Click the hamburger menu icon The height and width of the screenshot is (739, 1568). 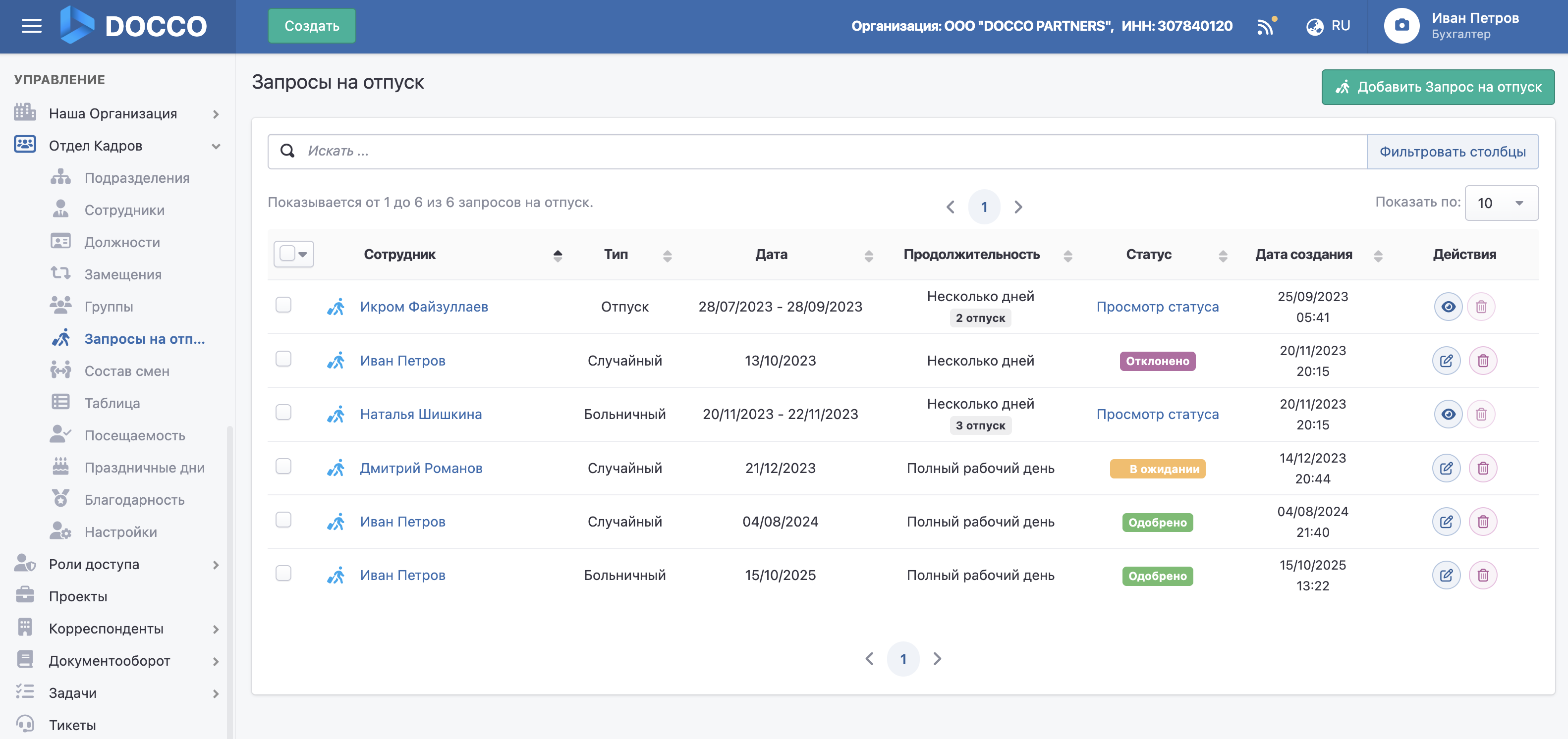point(31,26)
